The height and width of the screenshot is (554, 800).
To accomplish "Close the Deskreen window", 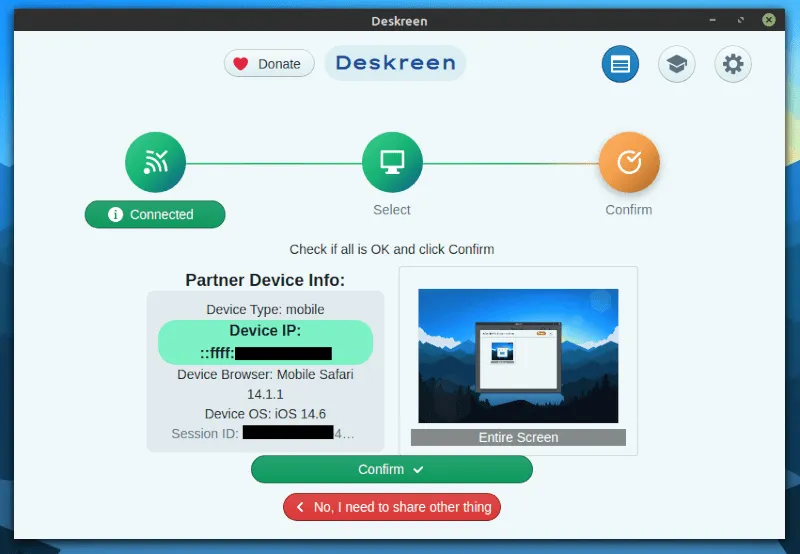I will click(768, 19).
